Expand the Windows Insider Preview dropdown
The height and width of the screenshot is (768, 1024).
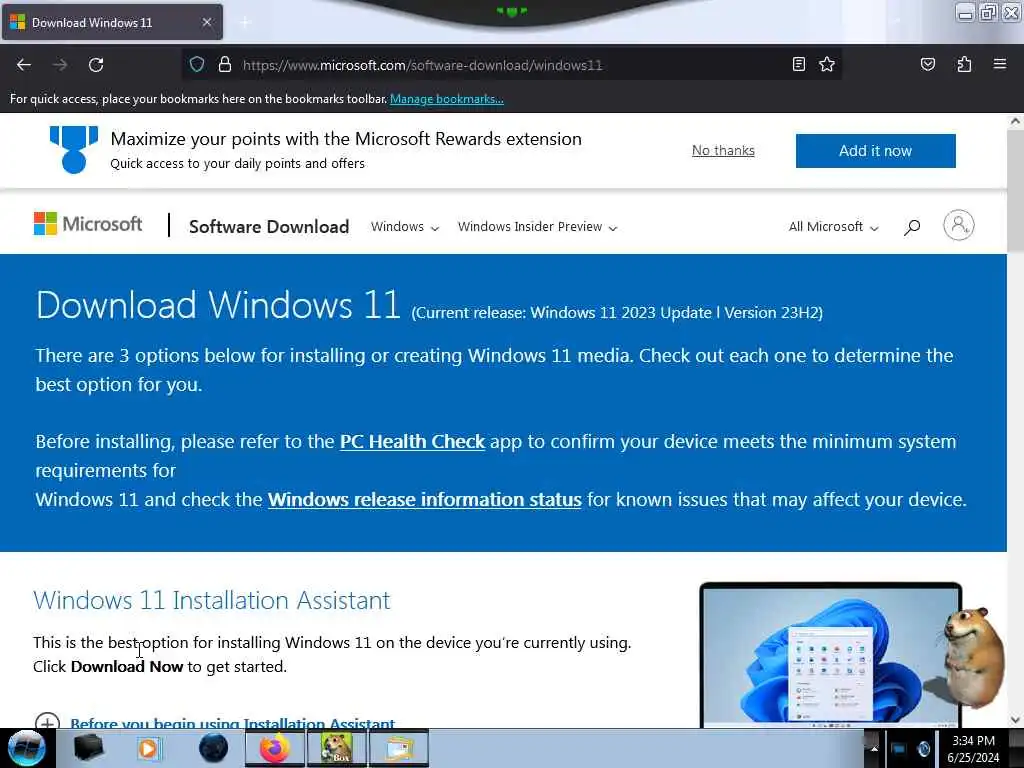coord(537,227)
